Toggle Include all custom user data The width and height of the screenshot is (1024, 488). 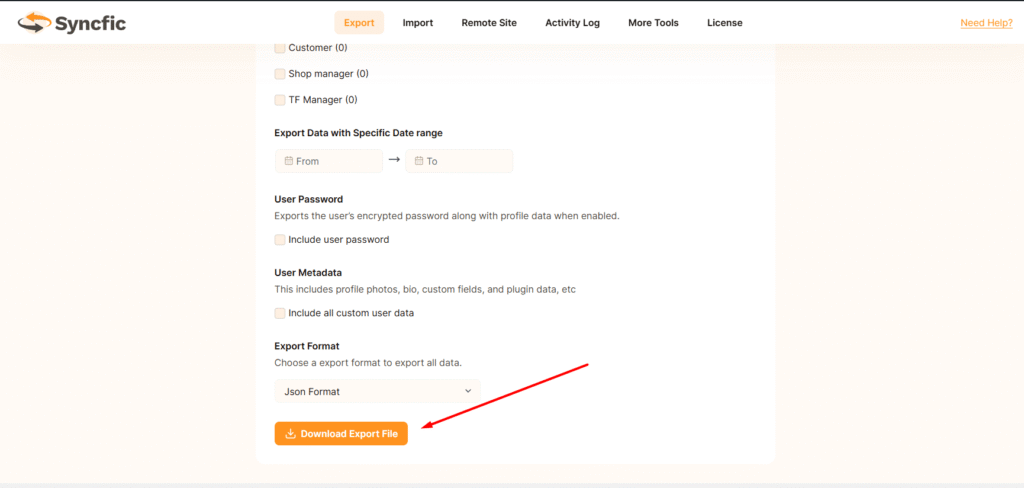pyautogui.click(x=280, y=313)
